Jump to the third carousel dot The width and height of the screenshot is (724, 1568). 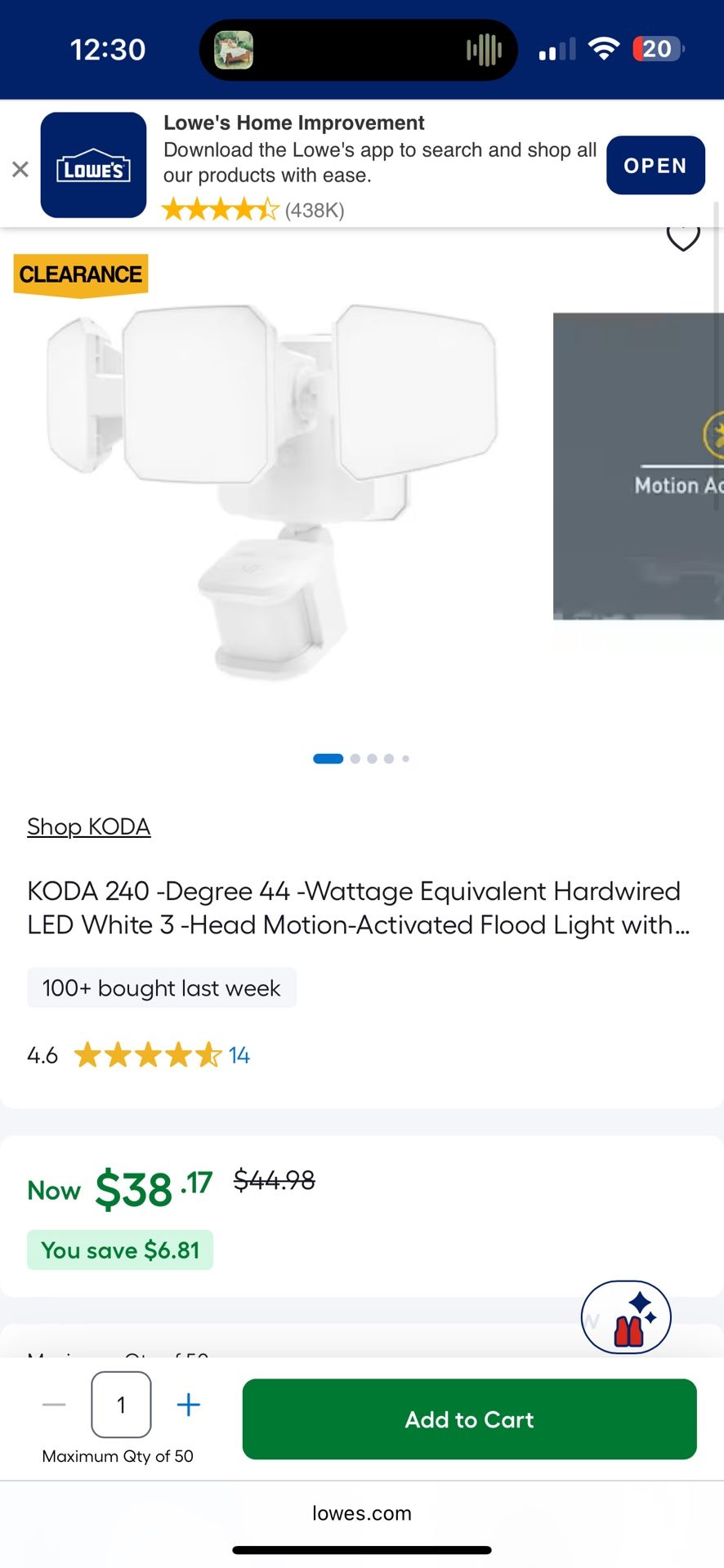(372, 759)
